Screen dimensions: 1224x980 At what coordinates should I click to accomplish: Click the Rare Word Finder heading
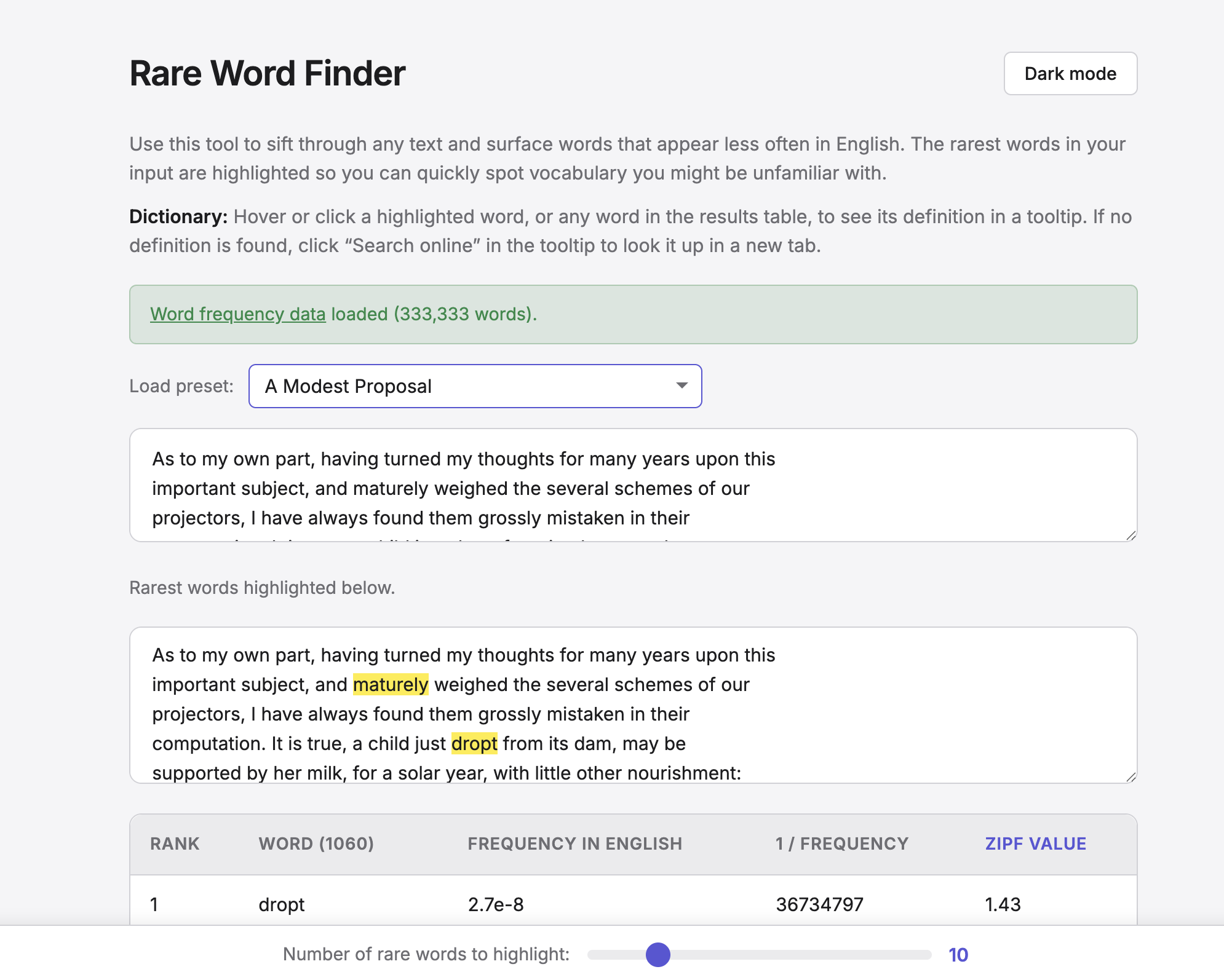(267, 73)
